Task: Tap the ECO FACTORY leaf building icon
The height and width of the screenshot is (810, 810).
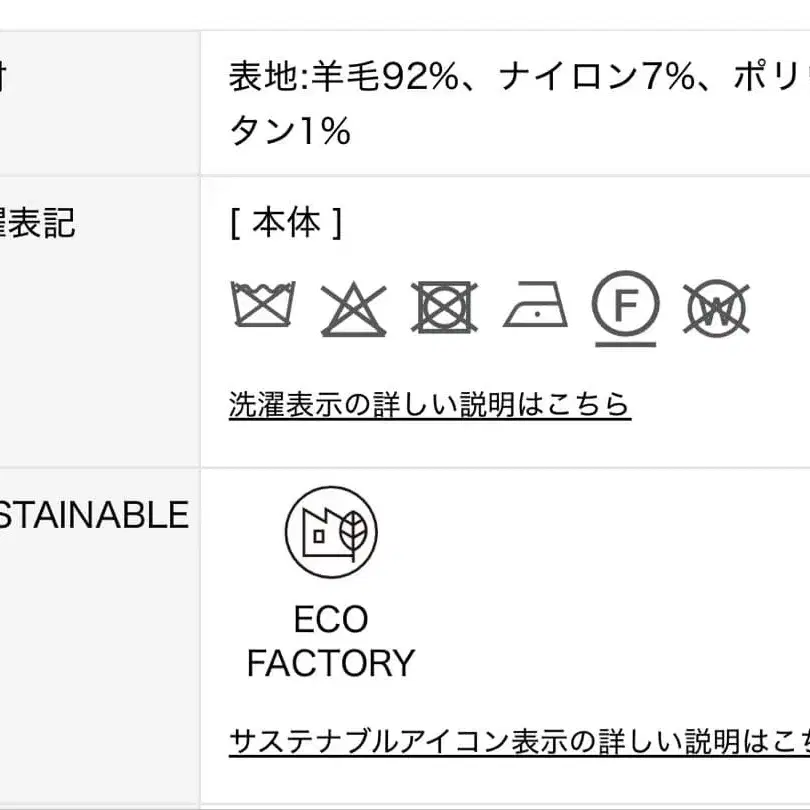Action: (x=331, y=532)
